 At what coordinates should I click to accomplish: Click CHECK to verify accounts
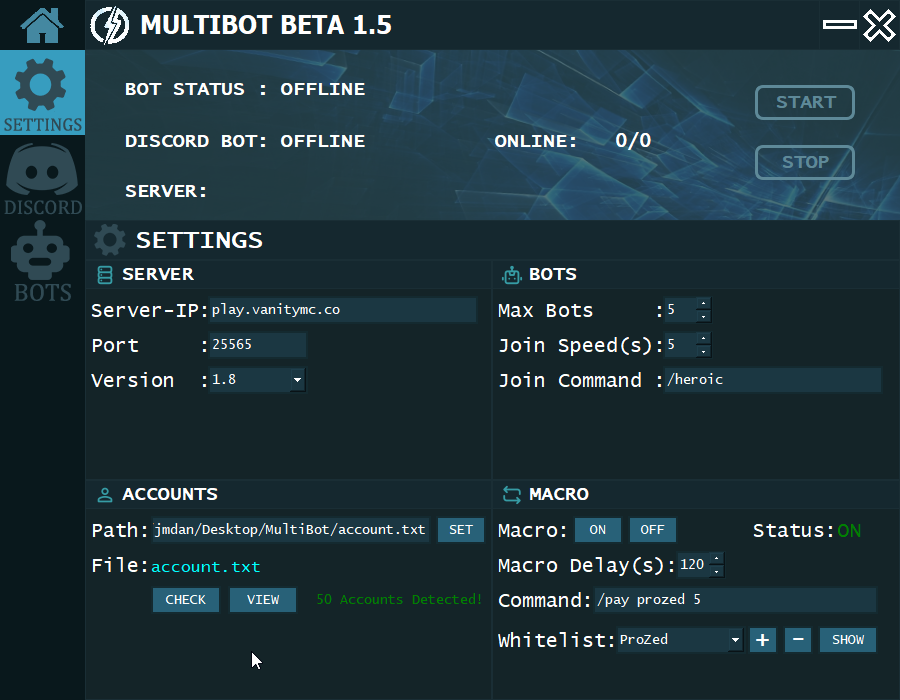click(x=185, y=600)
